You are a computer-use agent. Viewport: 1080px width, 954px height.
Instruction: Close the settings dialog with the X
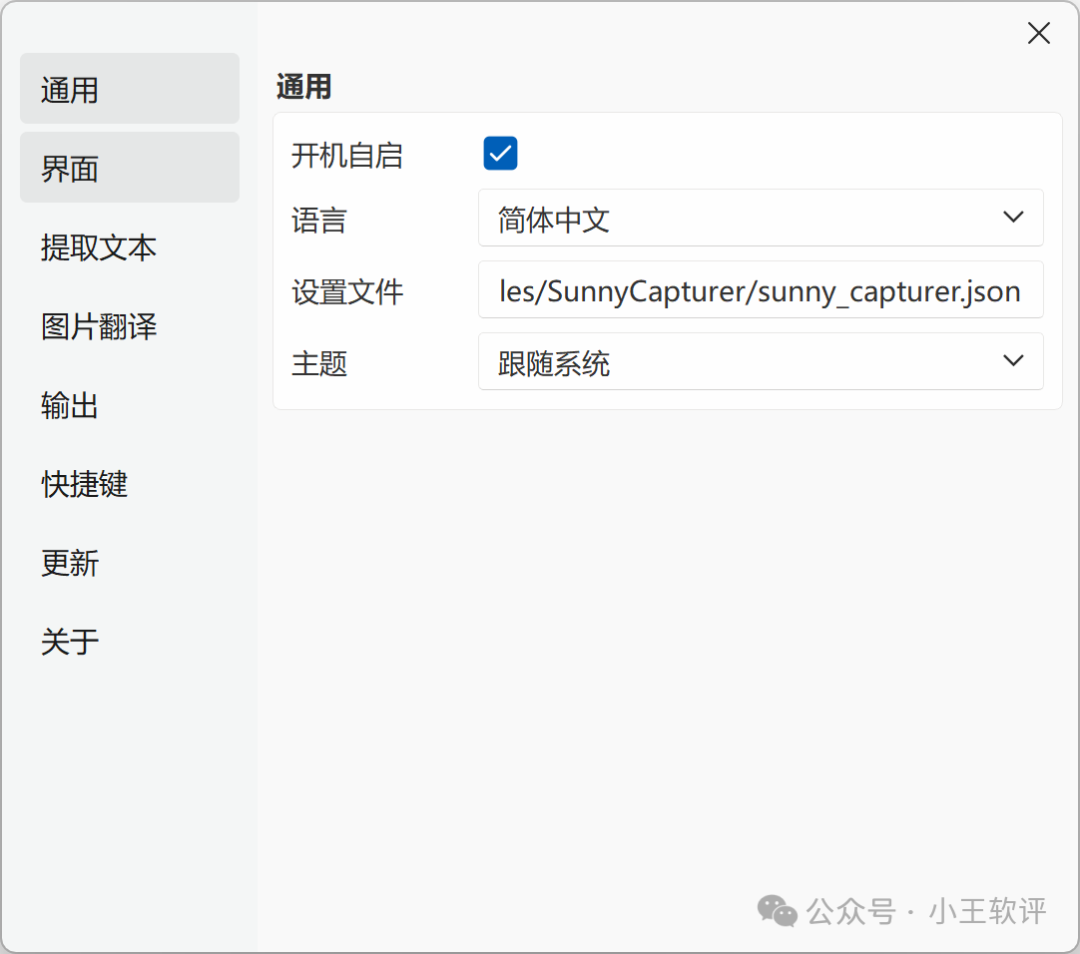[1038, 33]
